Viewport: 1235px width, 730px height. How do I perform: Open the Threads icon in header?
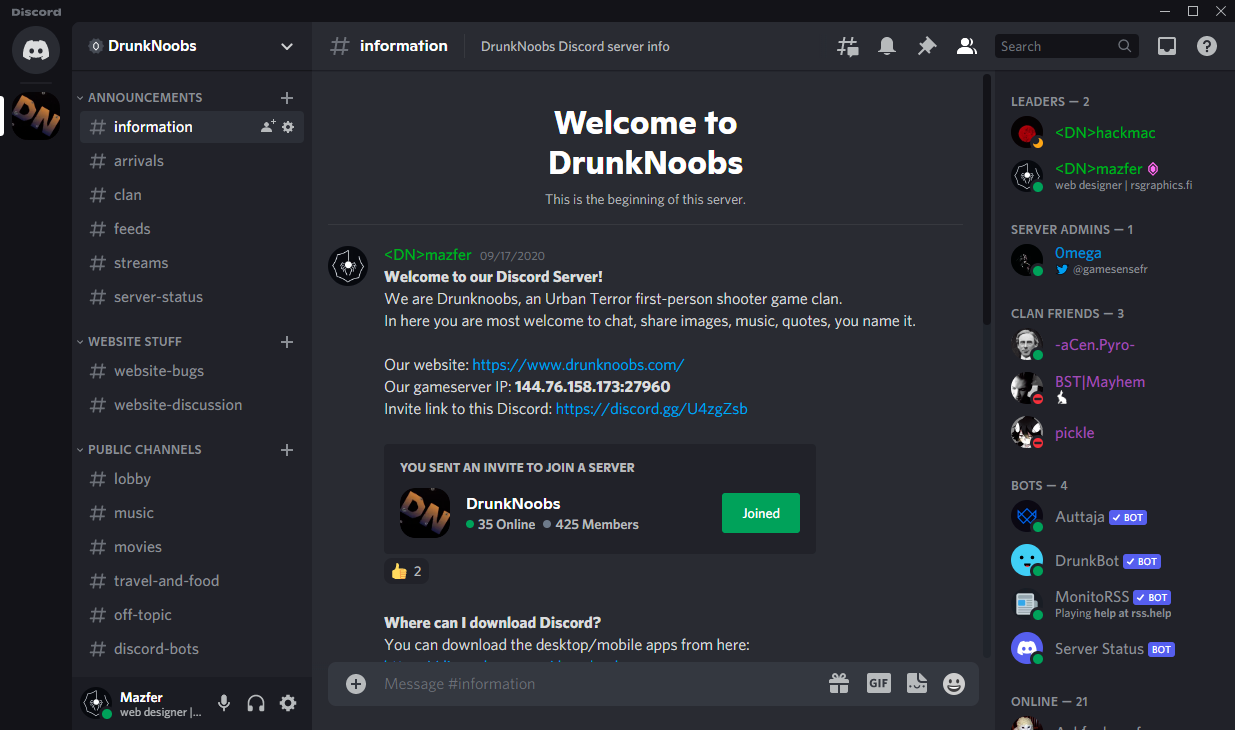click(847, 46)
